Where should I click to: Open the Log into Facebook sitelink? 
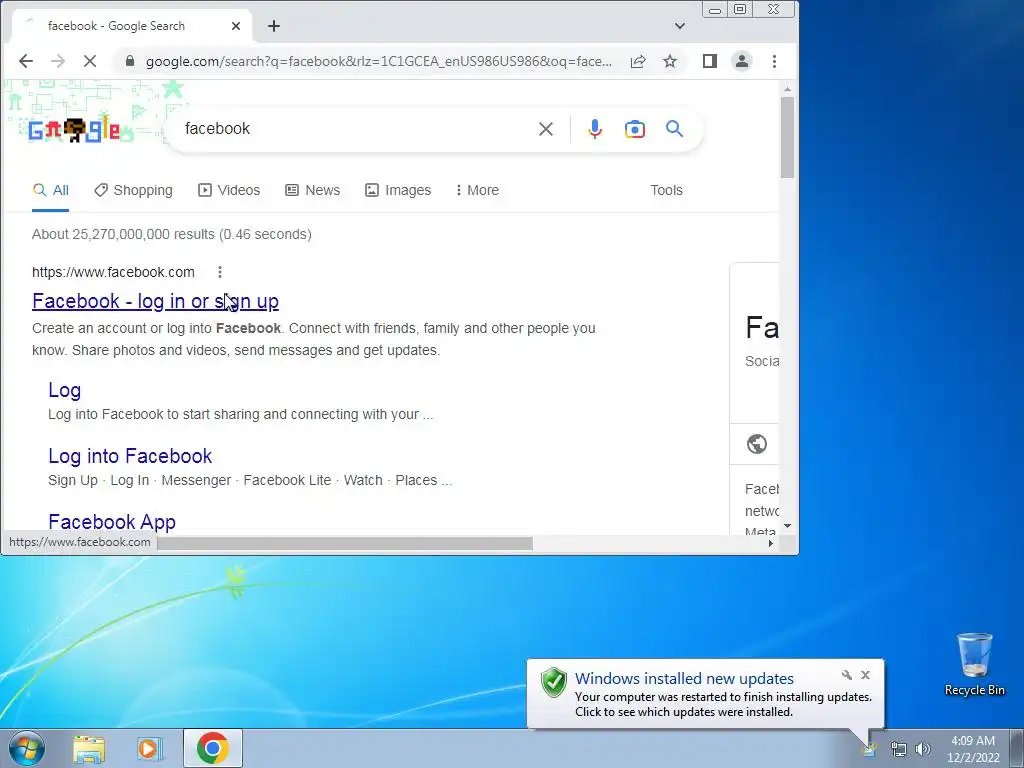coord(130,456)
